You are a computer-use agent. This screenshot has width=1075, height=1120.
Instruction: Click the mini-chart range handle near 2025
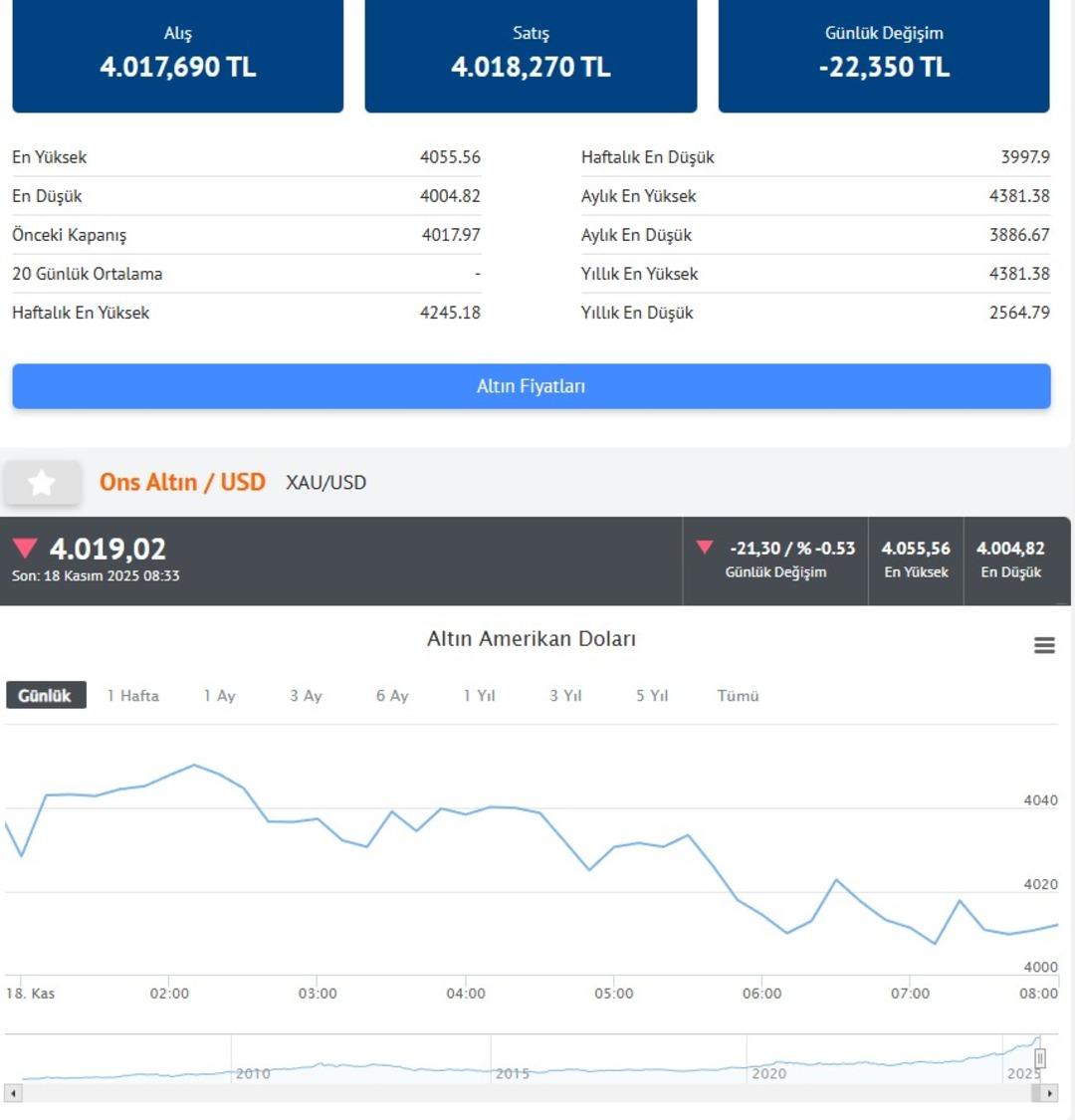click(x=1041, y=1058)
